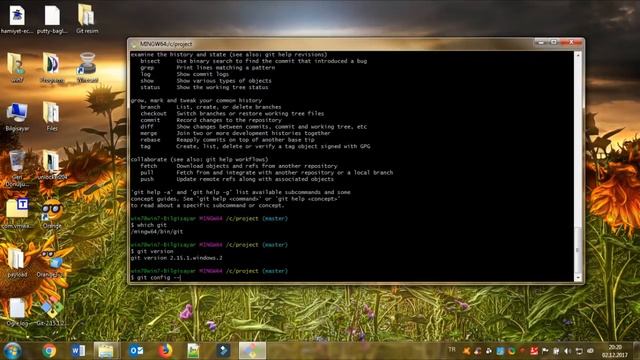640x360 pixels.
Task: Open the Windows Start menu orb
Action: pyautogui.click(x=12, y=351)
